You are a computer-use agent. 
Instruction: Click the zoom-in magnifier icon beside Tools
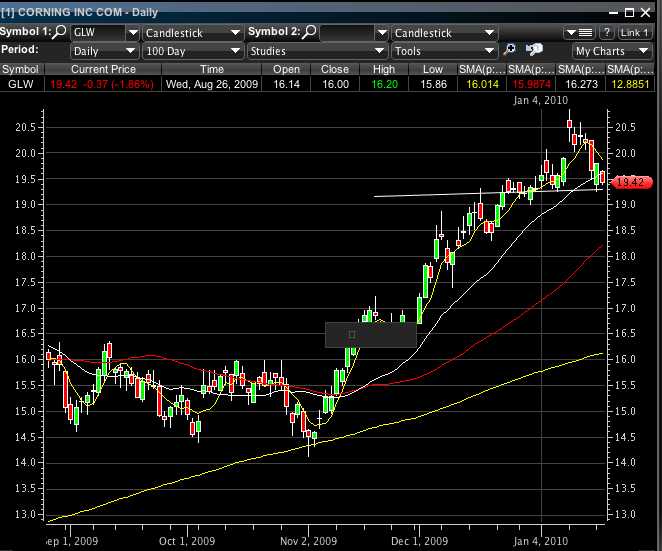pos(510,50)
